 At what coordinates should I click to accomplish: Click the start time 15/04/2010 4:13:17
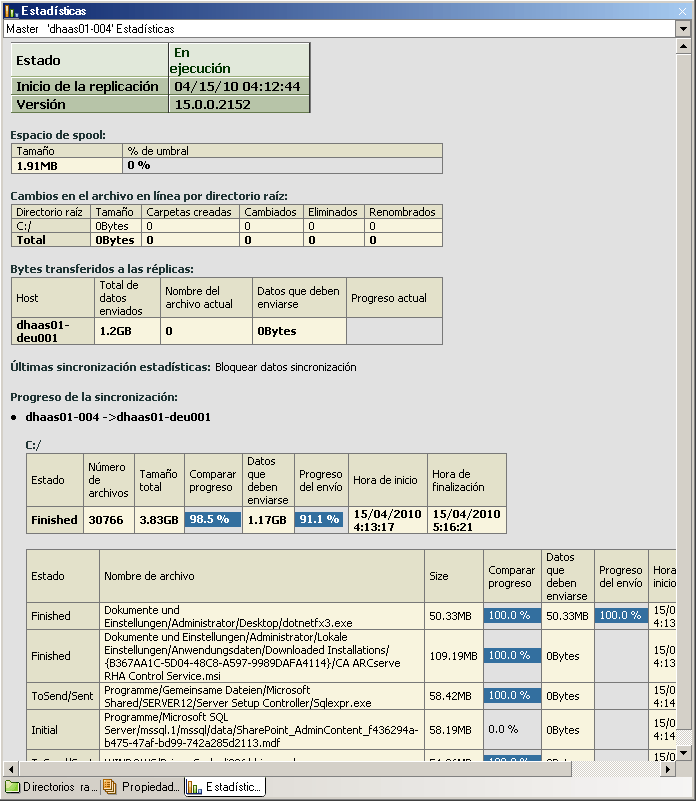pos(387,520)
